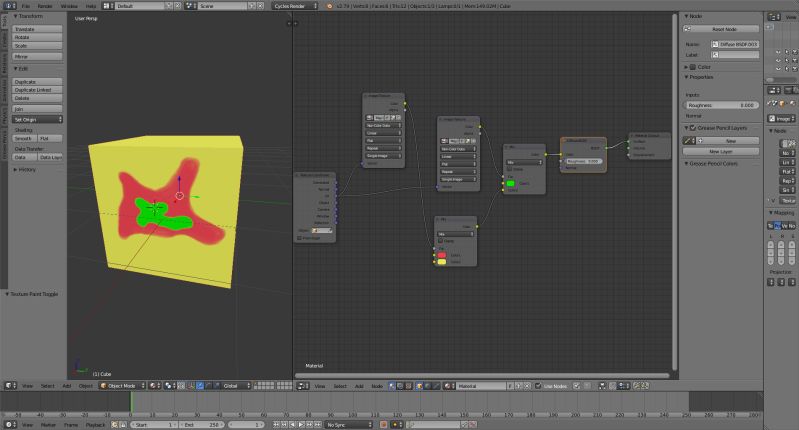Toggle the preview range icon in timeline

(115, 424)
